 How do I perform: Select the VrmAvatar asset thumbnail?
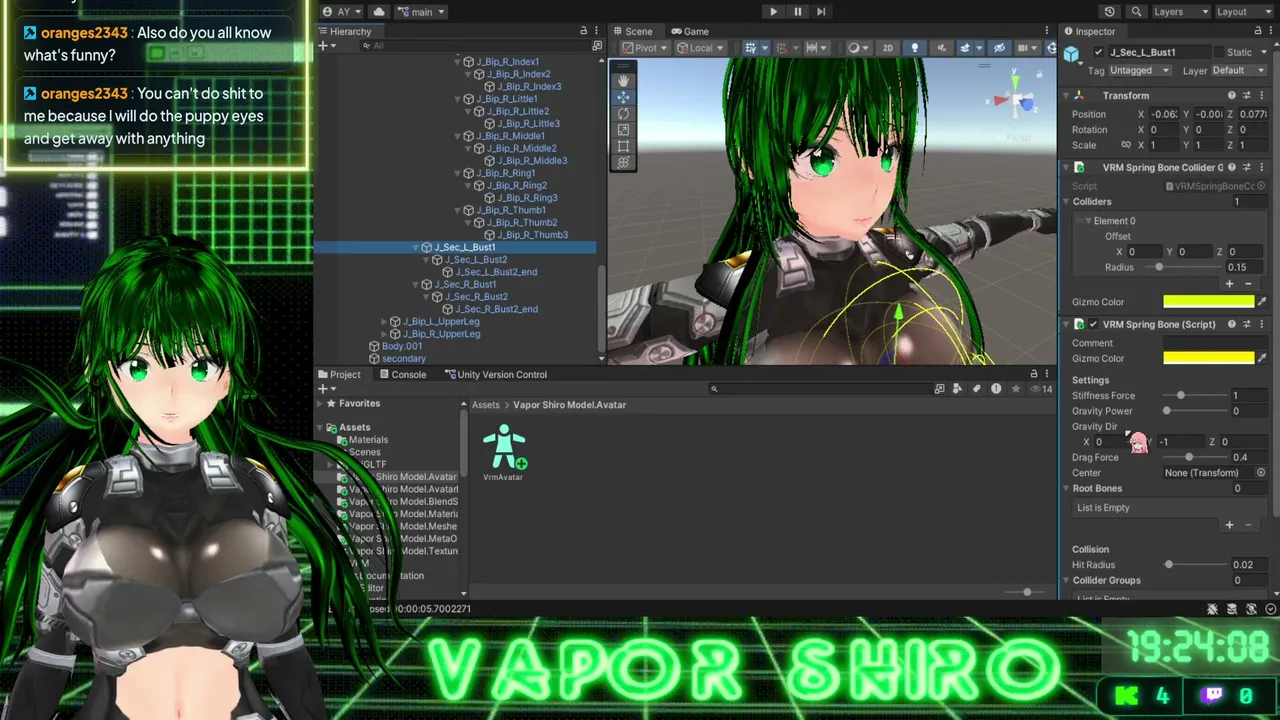[504, 447]
